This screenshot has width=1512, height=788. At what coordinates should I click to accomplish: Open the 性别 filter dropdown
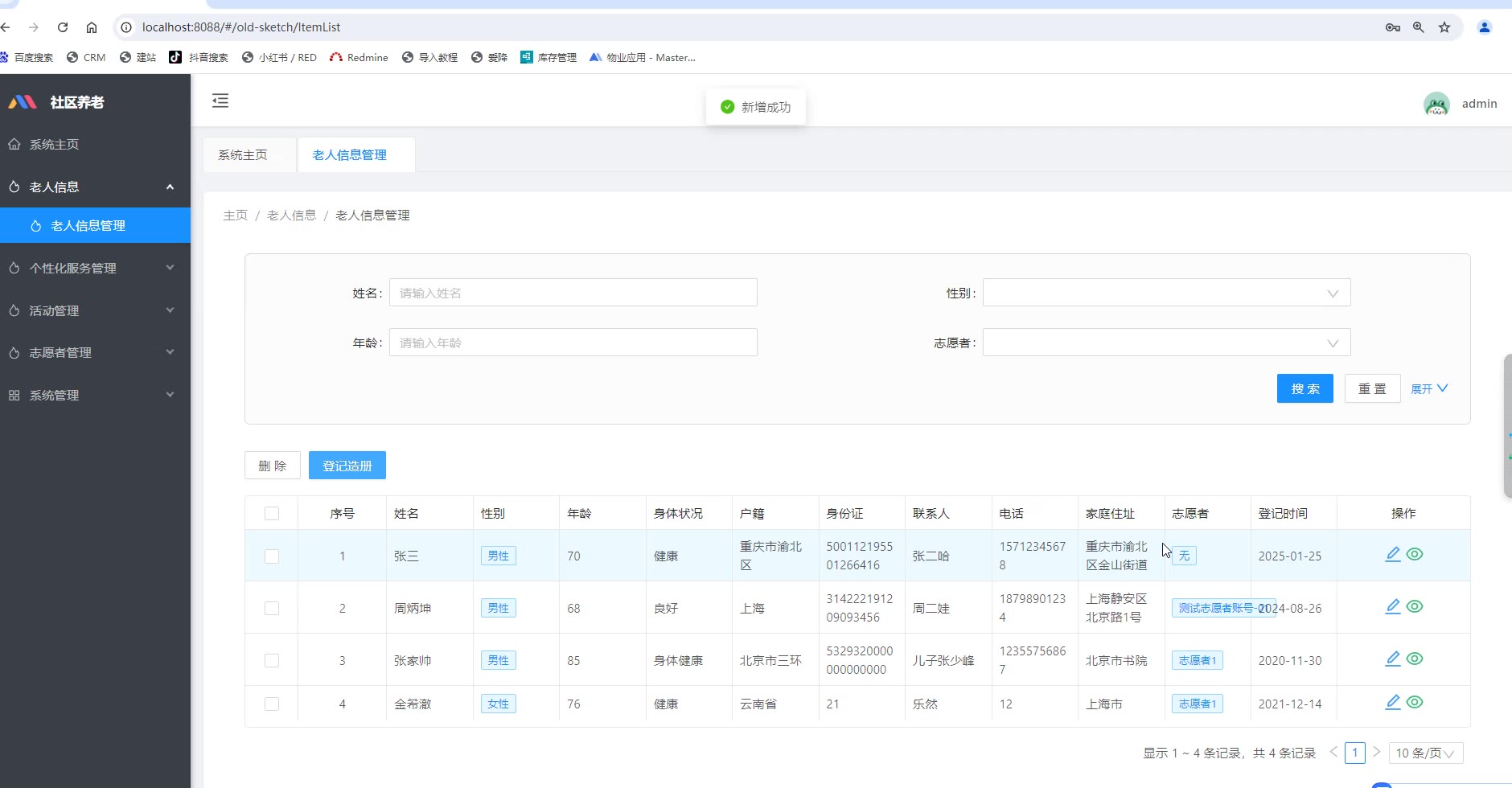(1166, 293)
